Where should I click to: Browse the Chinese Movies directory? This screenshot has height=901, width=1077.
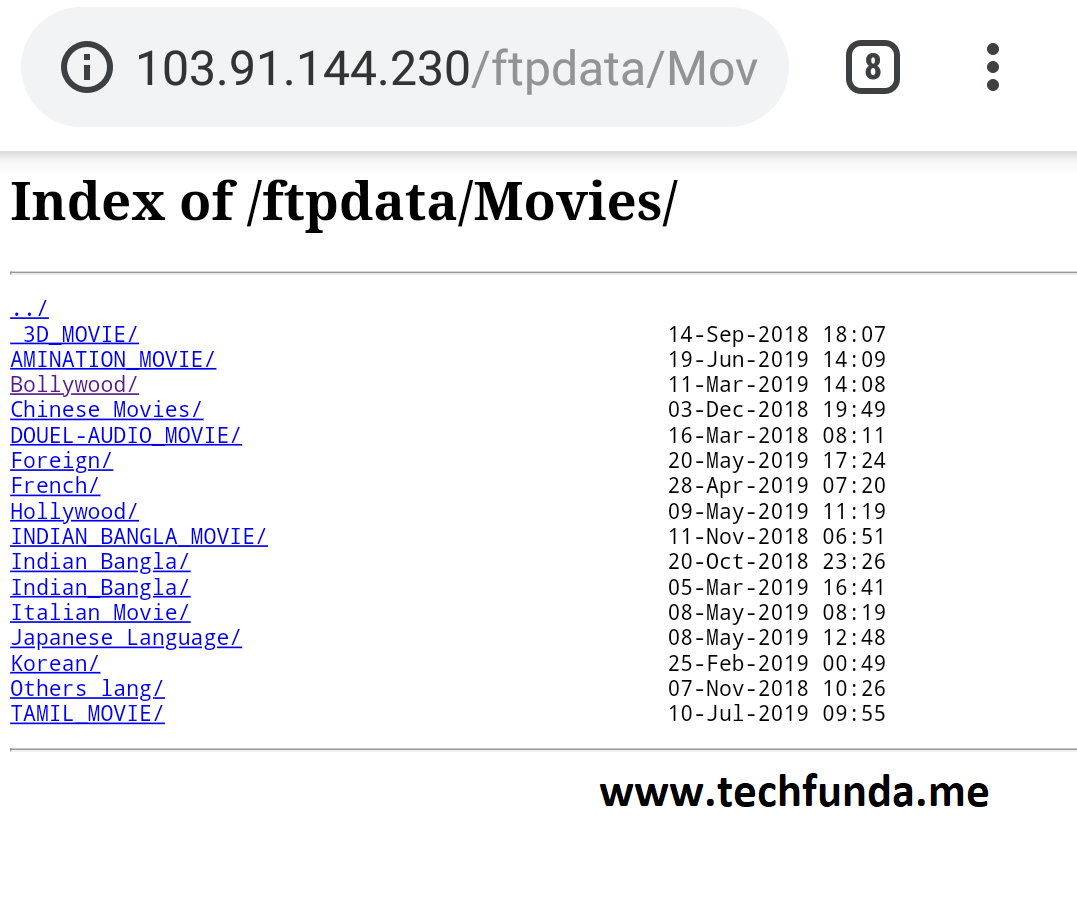click(106, 410)
